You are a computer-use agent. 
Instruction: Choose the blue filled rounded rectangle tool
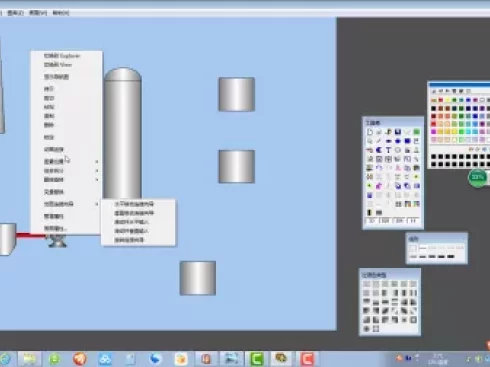pos(407,141)
